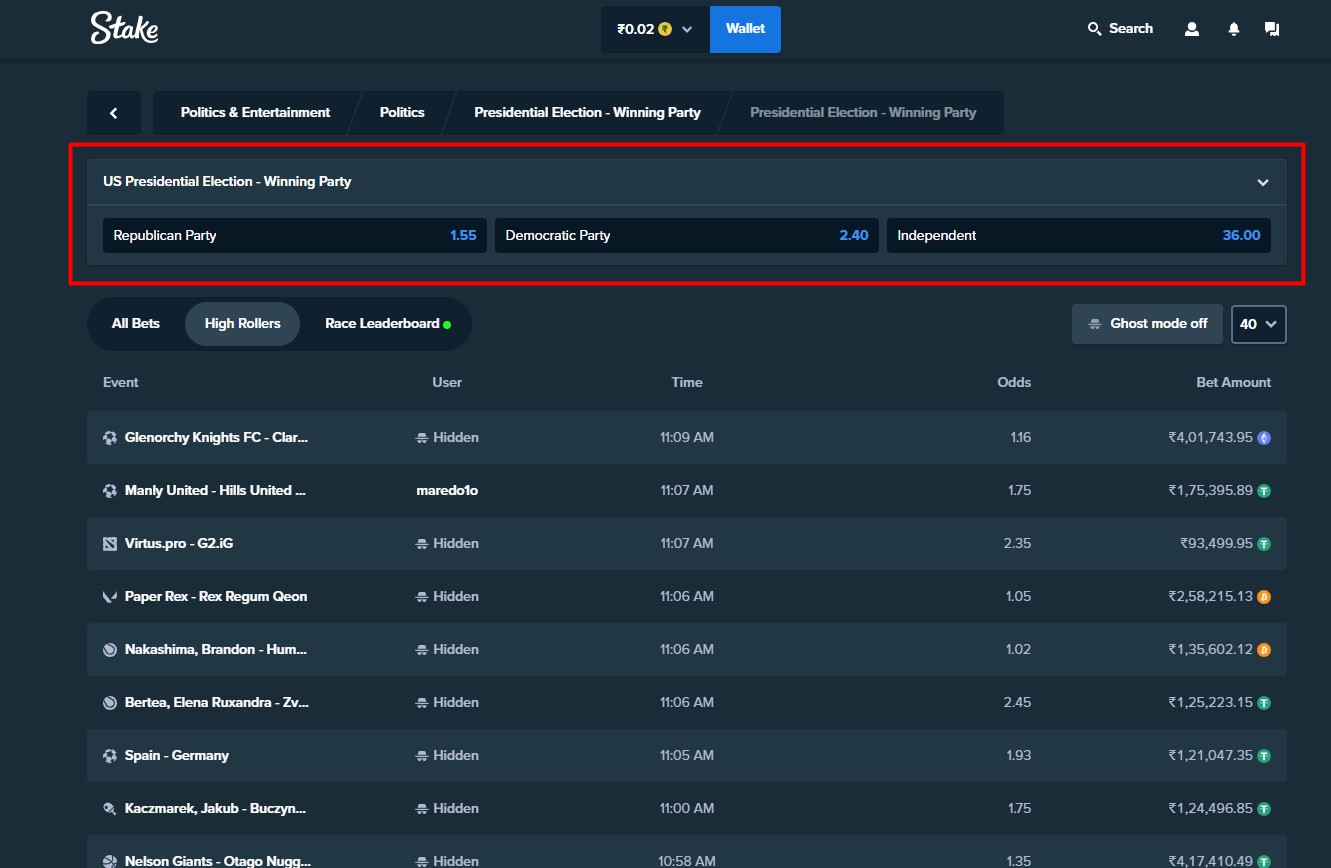This screenshot has width=1331, height=868.
Task: Open the chat bubble icon
Action: click(1272, 29)
